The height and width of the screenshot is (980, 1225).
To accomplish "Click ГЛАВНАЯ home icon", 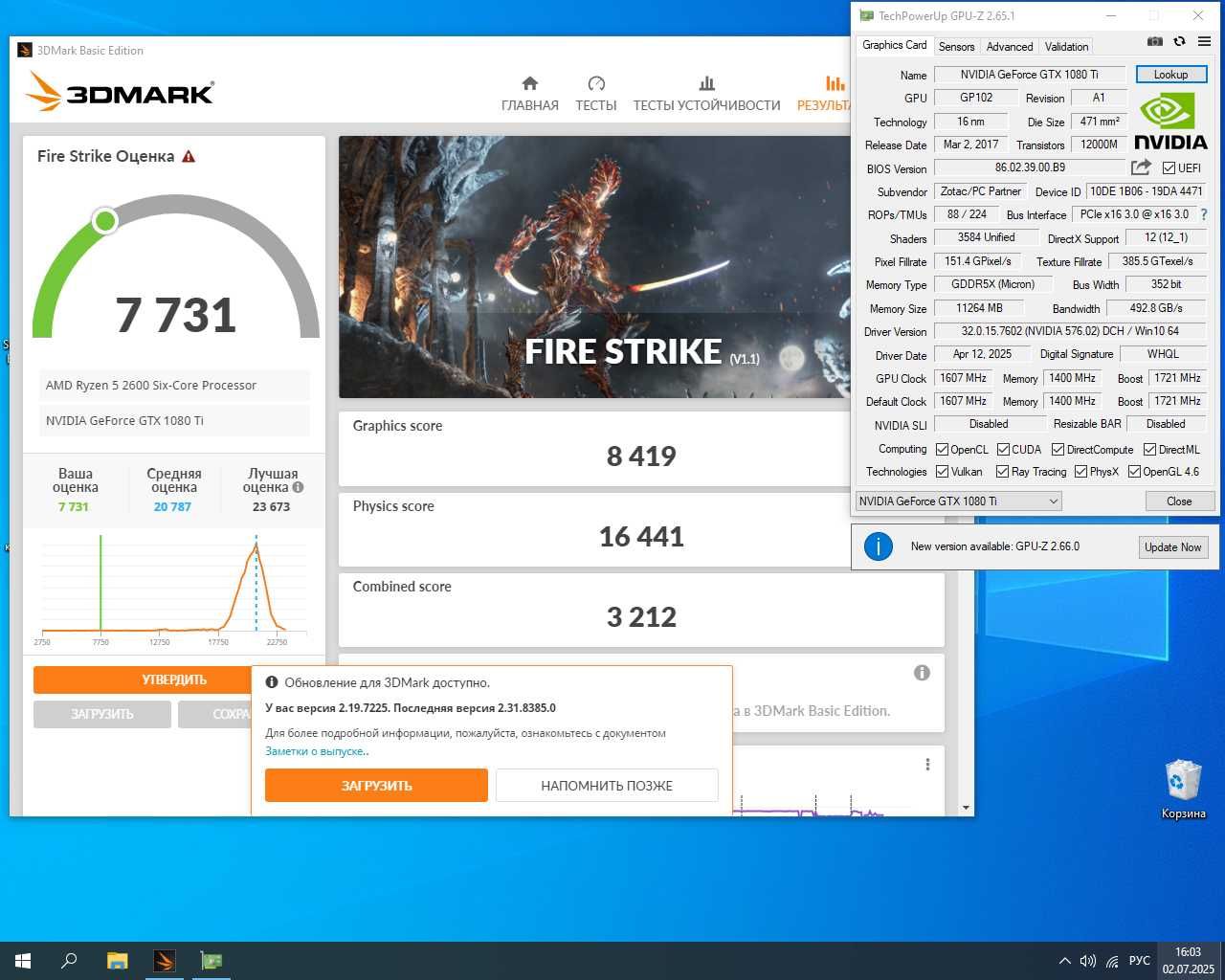I will [530, 83].
